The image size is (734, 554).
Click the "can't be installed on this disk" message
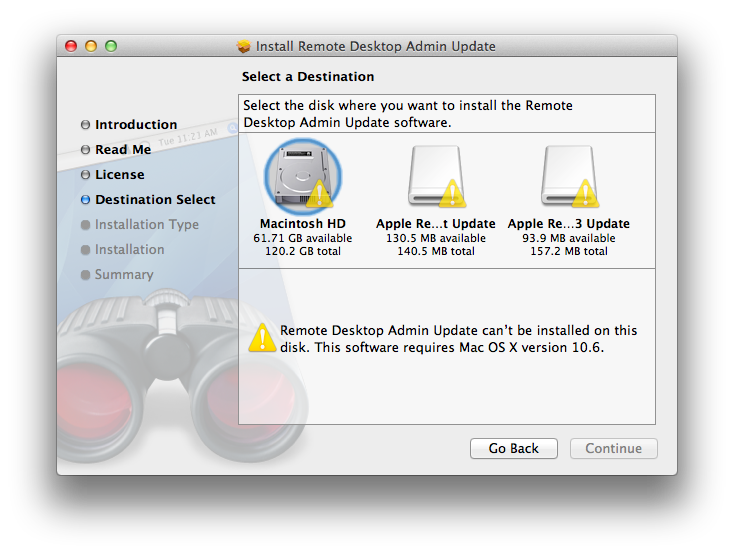pyautogui.click(x=458, y=339)
